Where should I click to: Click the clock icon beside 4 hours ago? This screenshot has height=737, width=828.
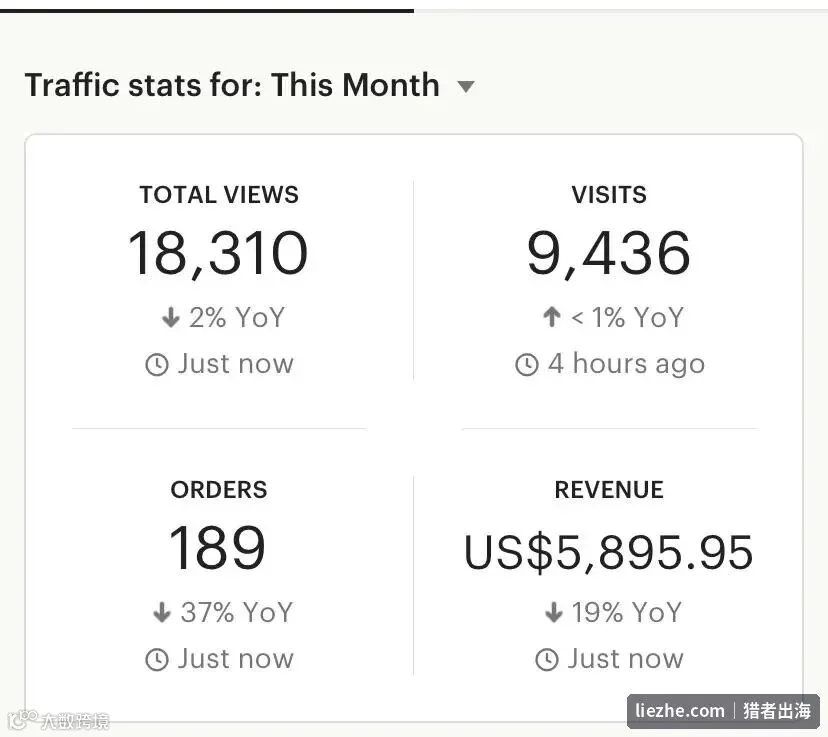tap(526, 365)
